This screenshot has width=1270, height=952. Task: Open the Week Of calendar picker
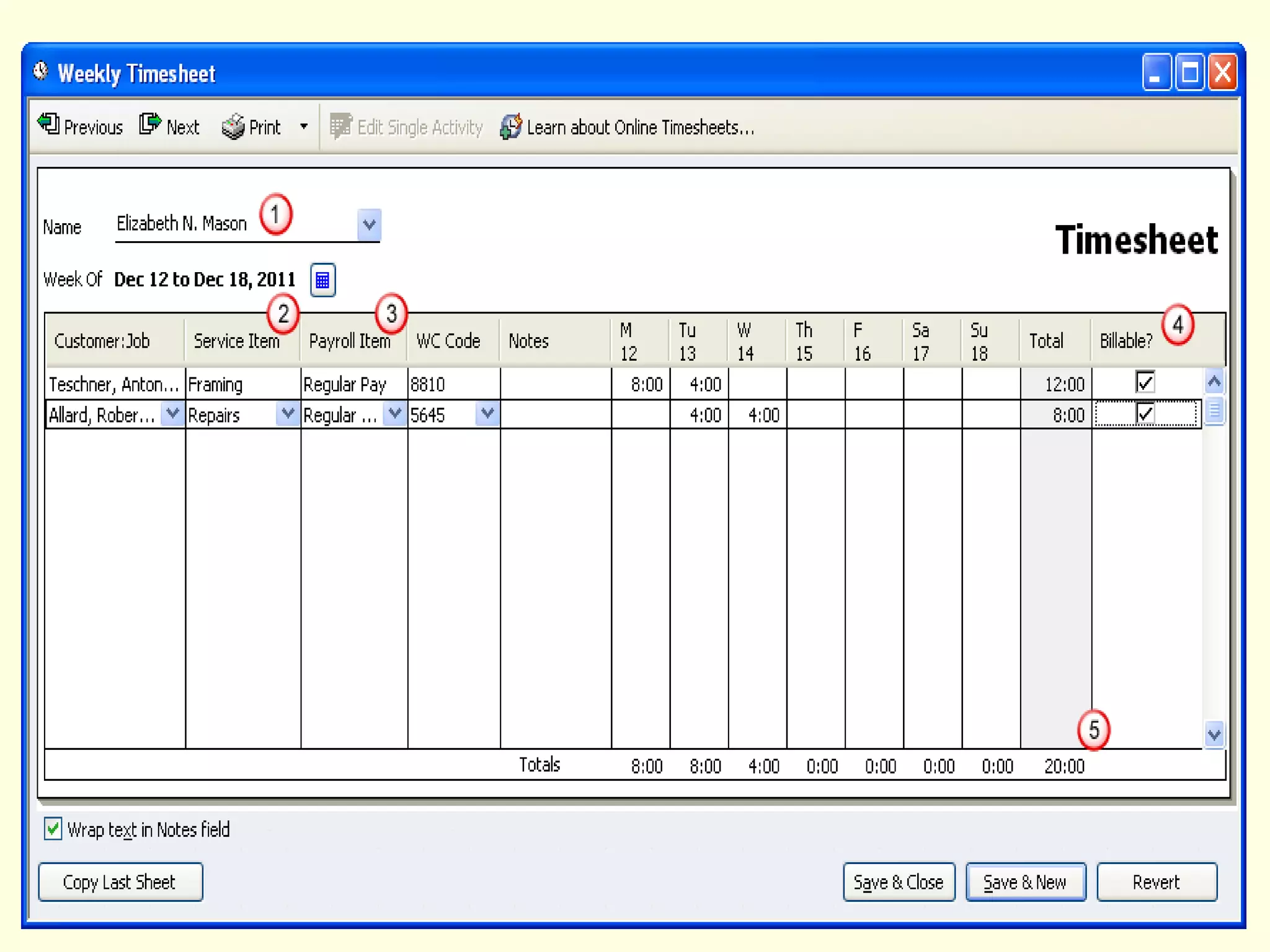point(322,280)
